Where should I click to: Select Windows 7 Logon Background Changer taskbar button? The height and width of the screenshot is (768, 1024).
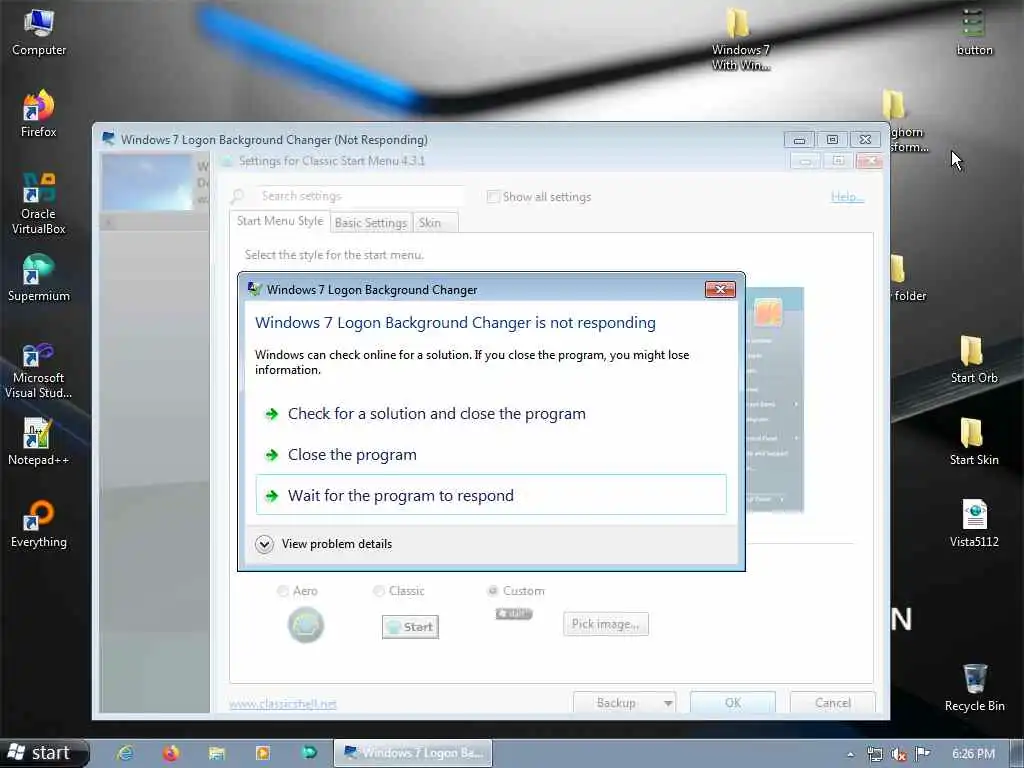pos(413,753)
